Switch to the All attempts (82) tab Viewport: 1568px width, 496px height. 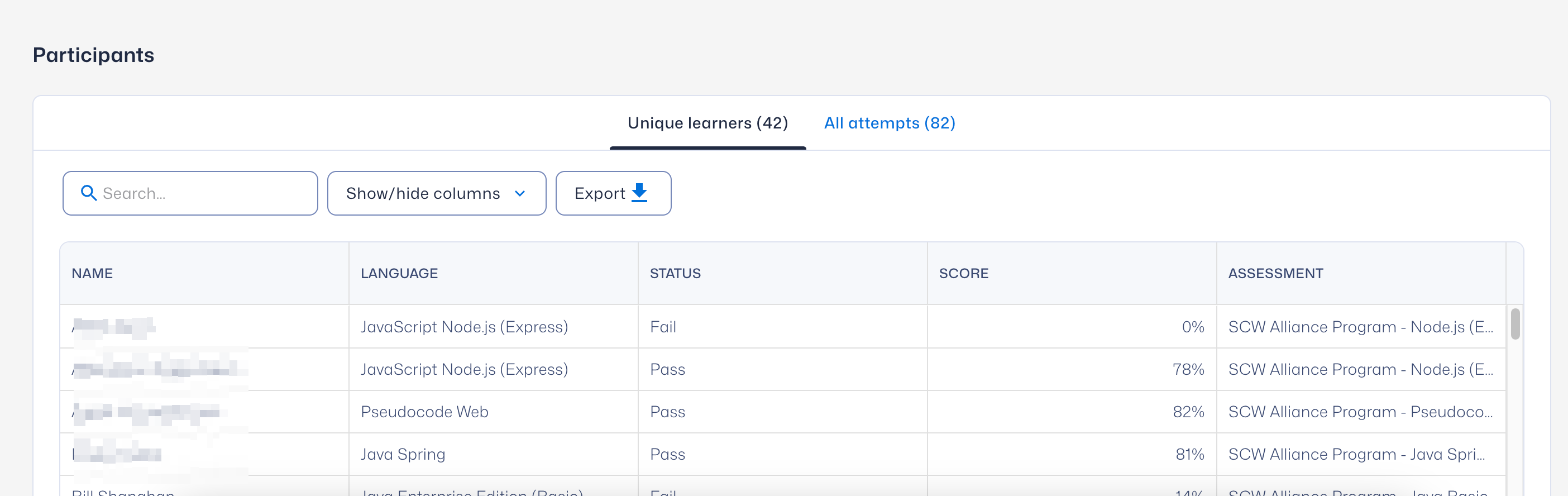[890, 123]
